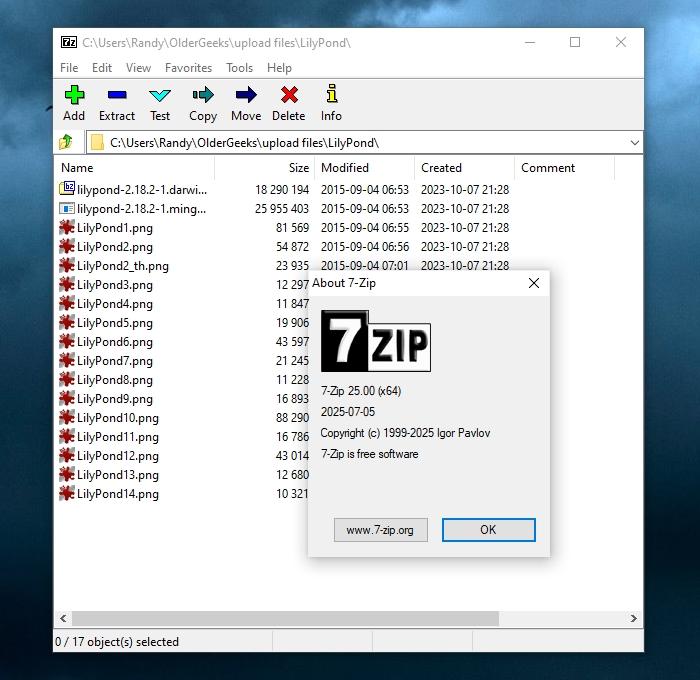
Task: Click the red Delete icon
Action: click(x=289, y=95)
